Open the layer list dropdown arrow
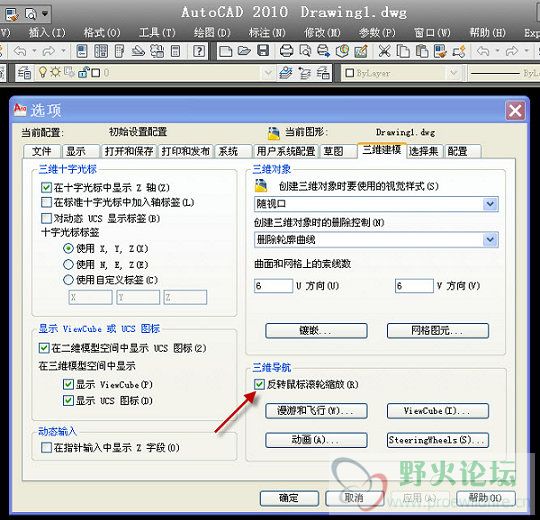Screen dimensions: 540x520 268,73
